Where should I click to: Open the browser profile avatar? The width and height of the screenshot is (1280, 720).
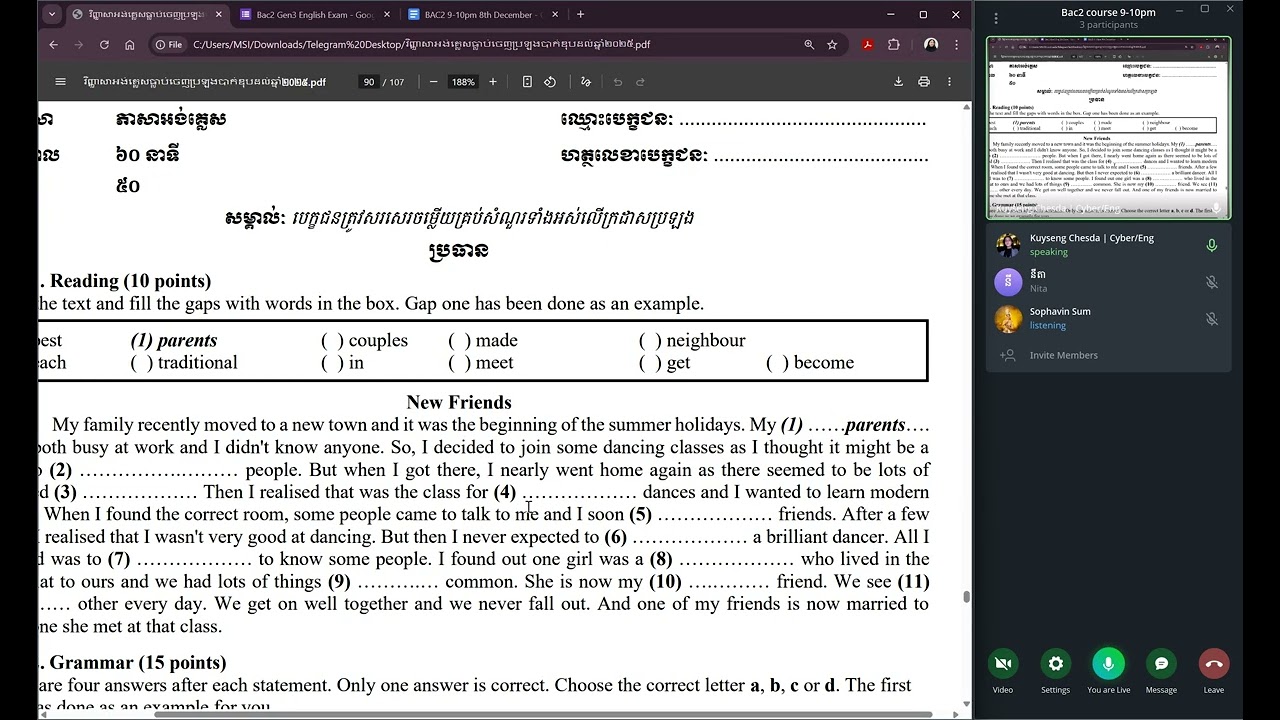931,45
